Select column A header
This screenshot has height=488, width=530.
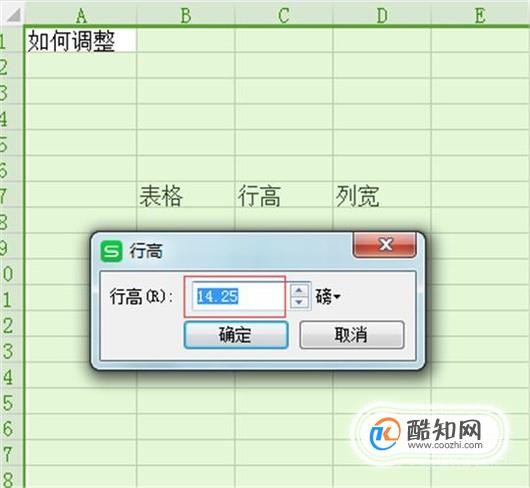81,15
